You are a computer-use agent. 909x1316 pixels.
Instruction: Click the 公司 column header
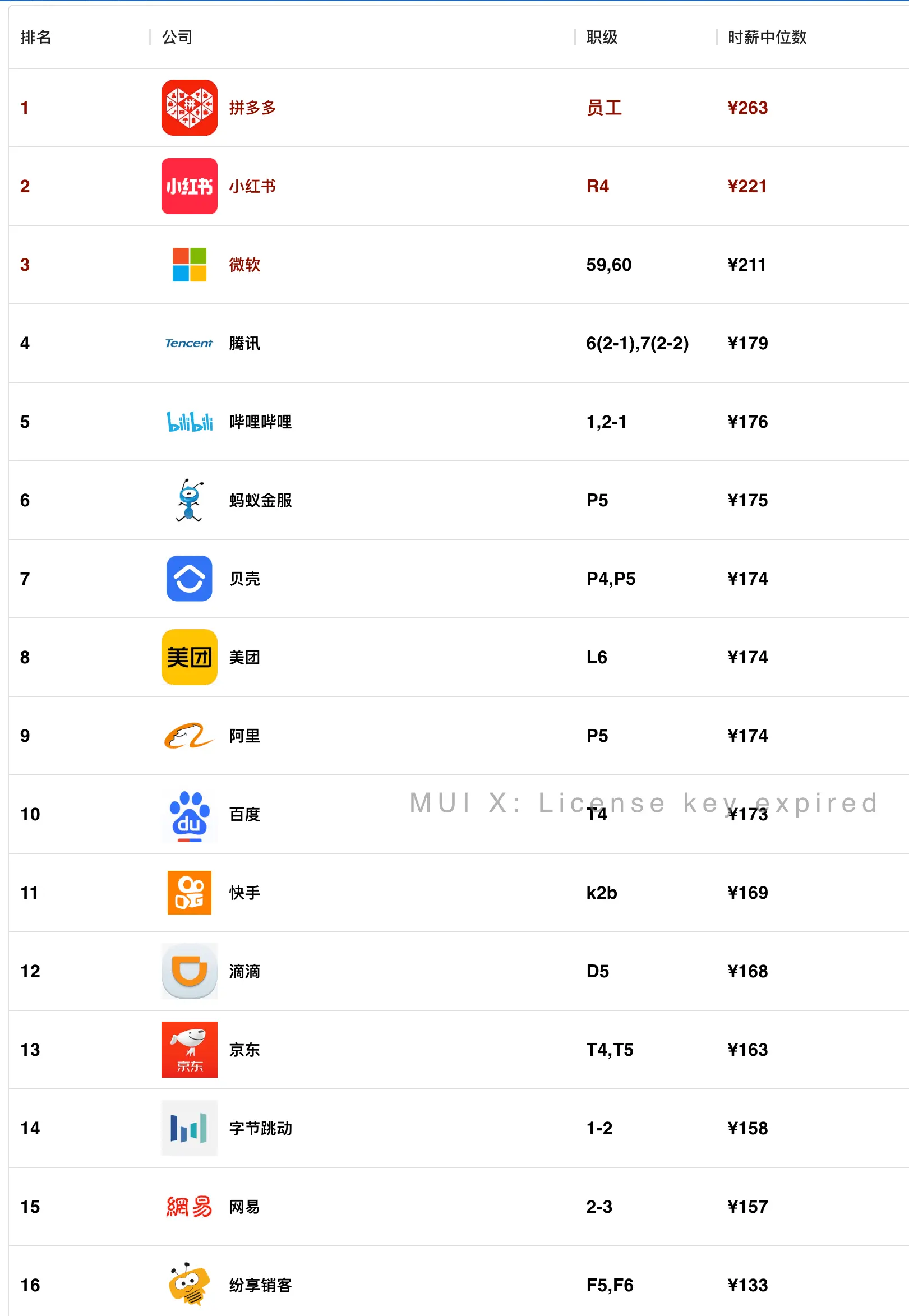177,38
